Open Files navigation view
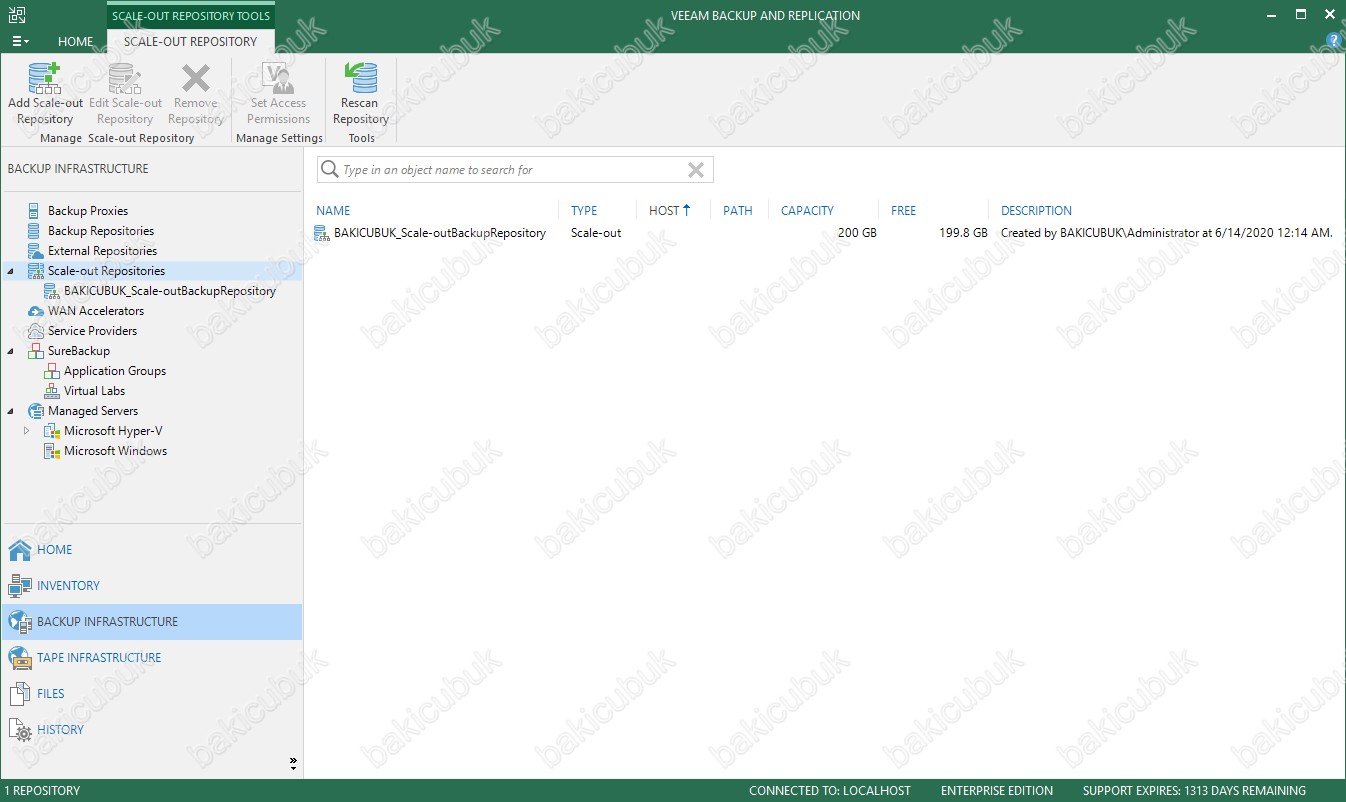The width and height of the screenshot is (1346, 802). 50,694
